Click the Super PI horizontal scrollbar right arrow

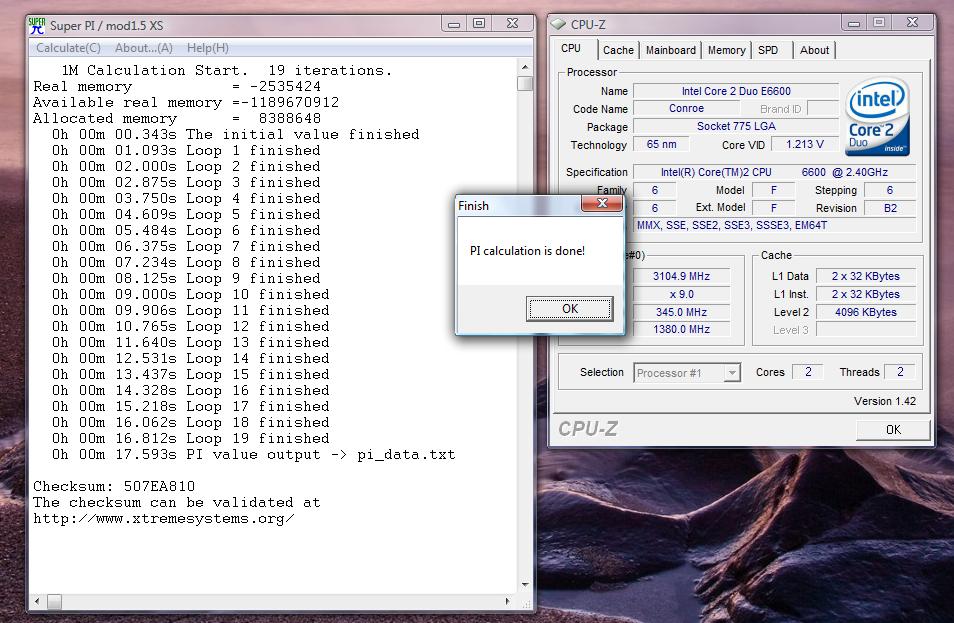tap(508, 601)
